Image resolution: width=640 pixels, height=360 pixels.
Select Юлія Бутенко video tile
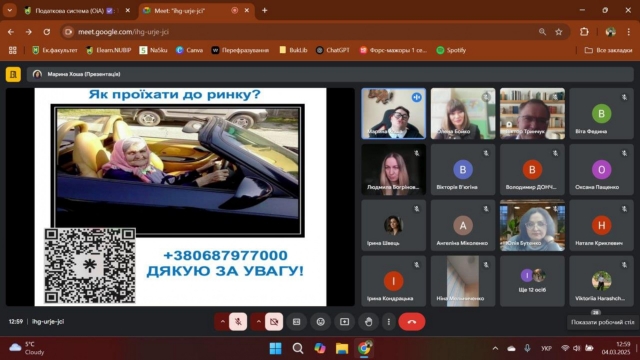[532, 225]
